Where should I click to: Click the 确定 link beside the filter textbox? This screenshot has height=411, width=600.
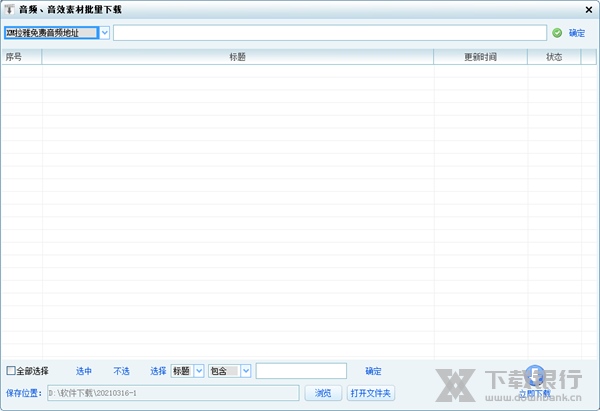tap(373, 371)
